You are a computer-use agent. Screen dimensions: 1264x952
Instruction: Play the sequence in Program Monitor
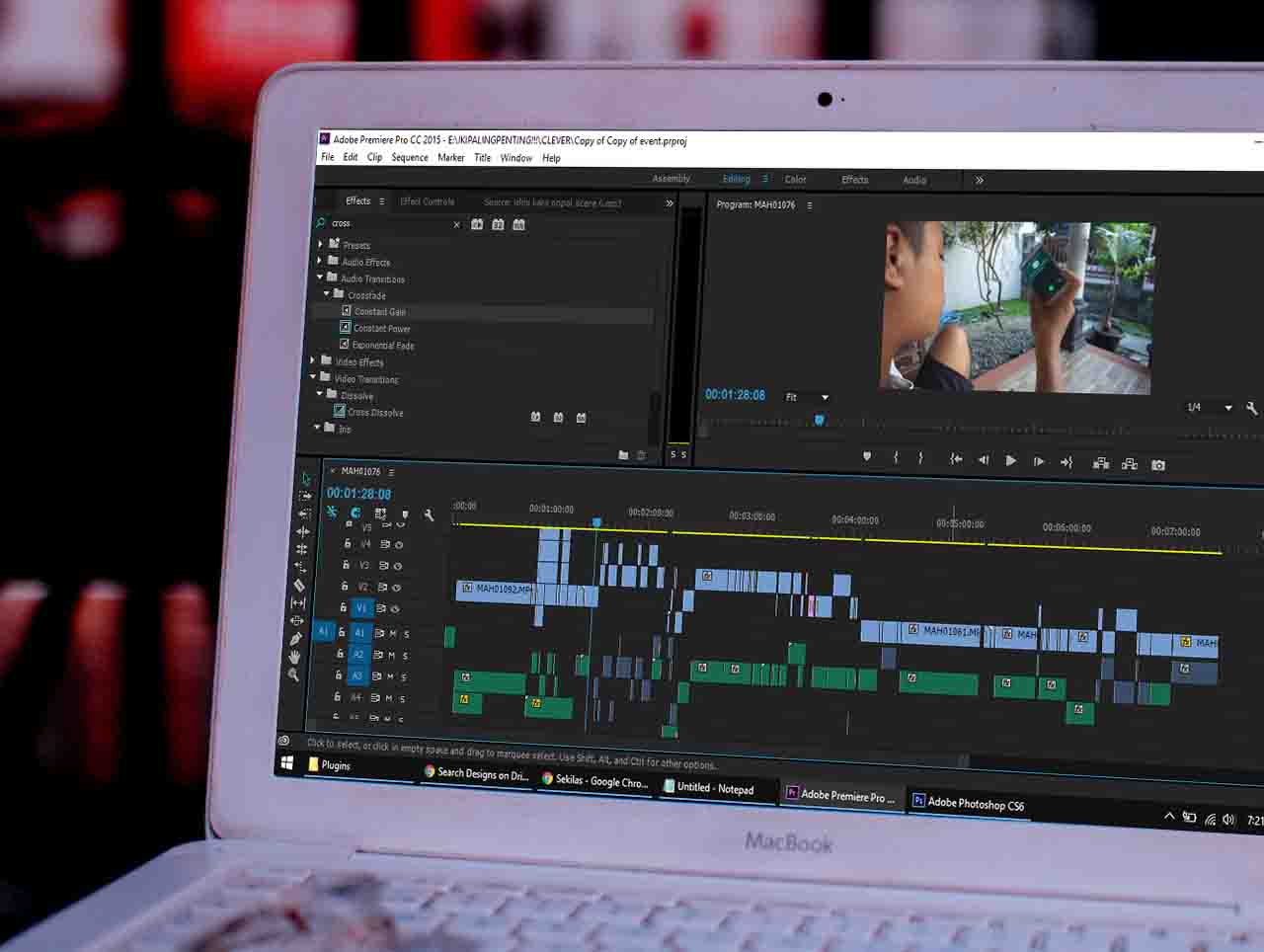coord(1010,460)
